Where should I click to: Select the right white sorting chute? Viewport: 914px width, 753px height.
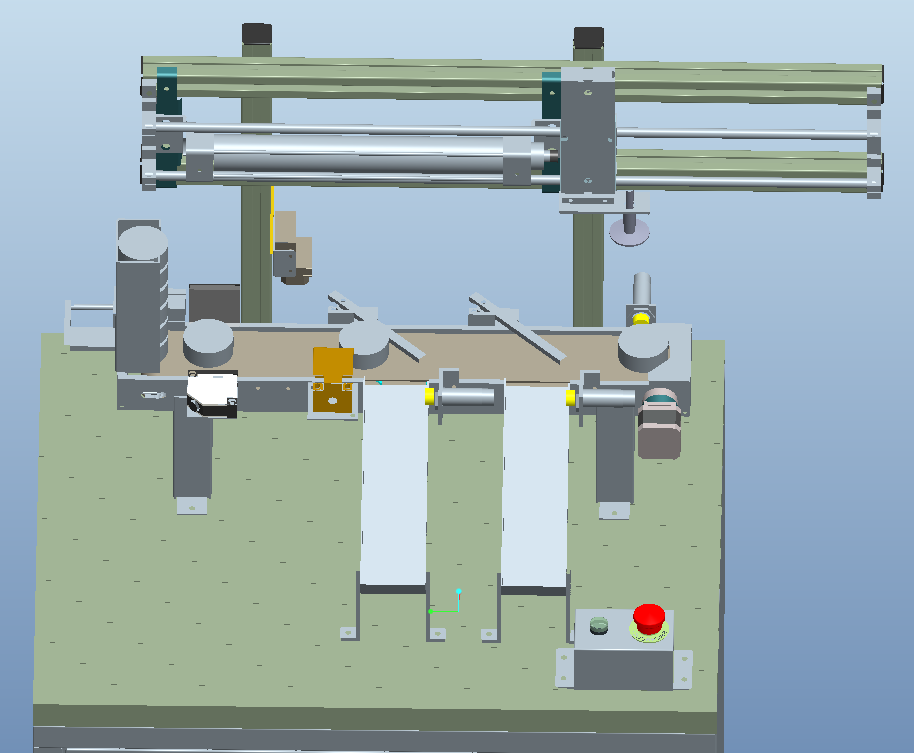(x=535, y=486)
